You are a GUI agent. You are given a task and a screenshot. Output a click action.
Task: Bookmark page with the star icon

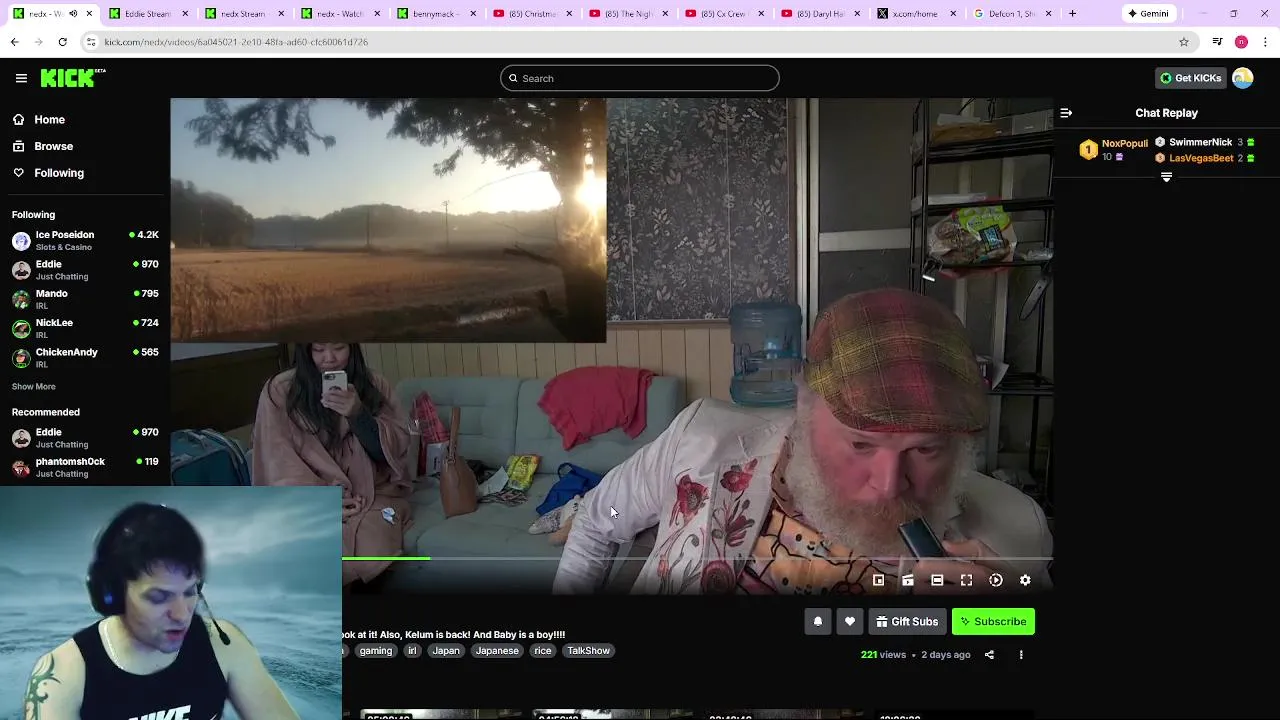click(x=1184, y=42)
